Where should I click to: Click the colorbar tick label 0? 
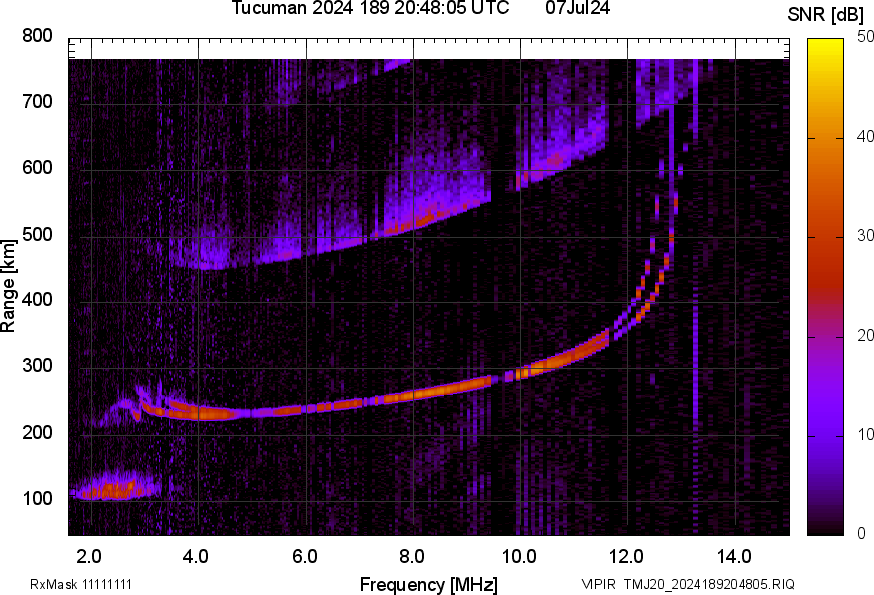click(861, 534)
